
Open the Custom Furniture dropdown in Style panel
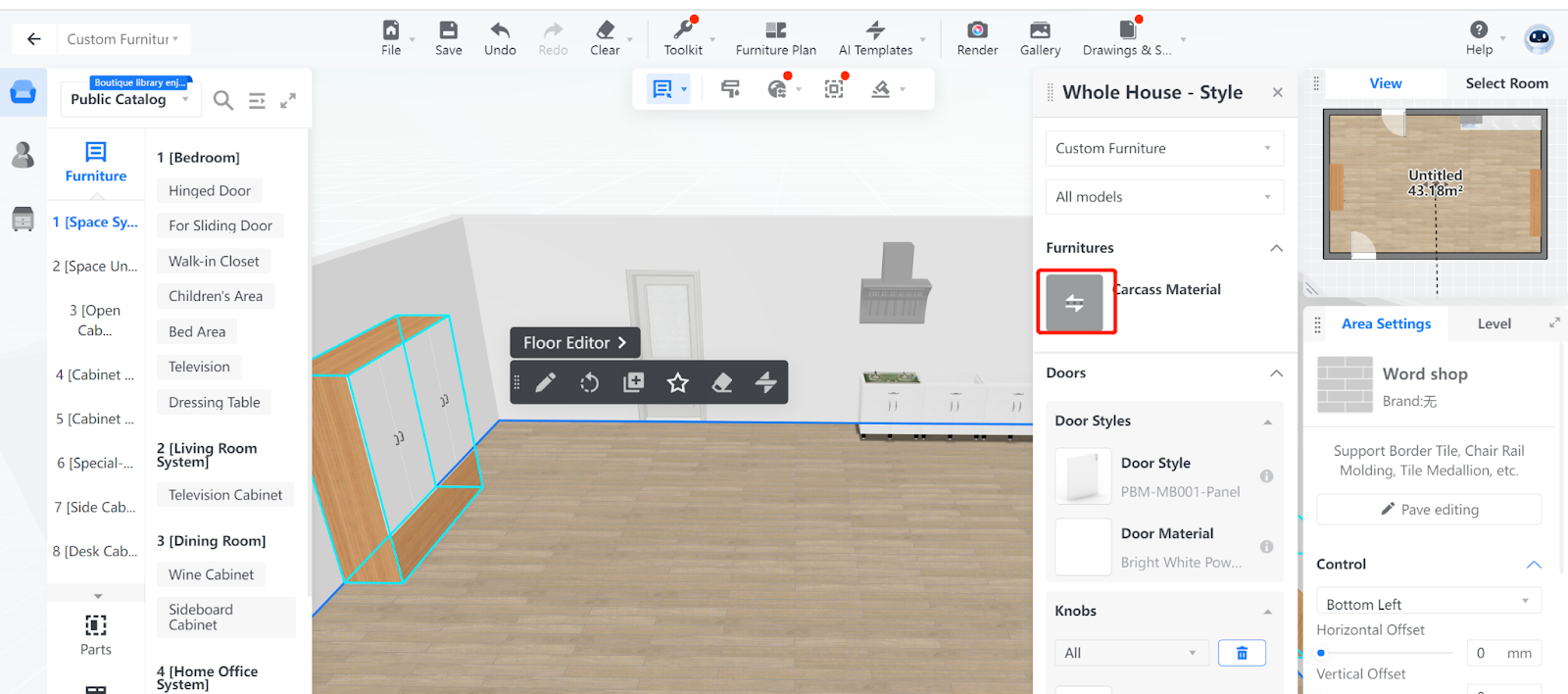(1163, 149)
